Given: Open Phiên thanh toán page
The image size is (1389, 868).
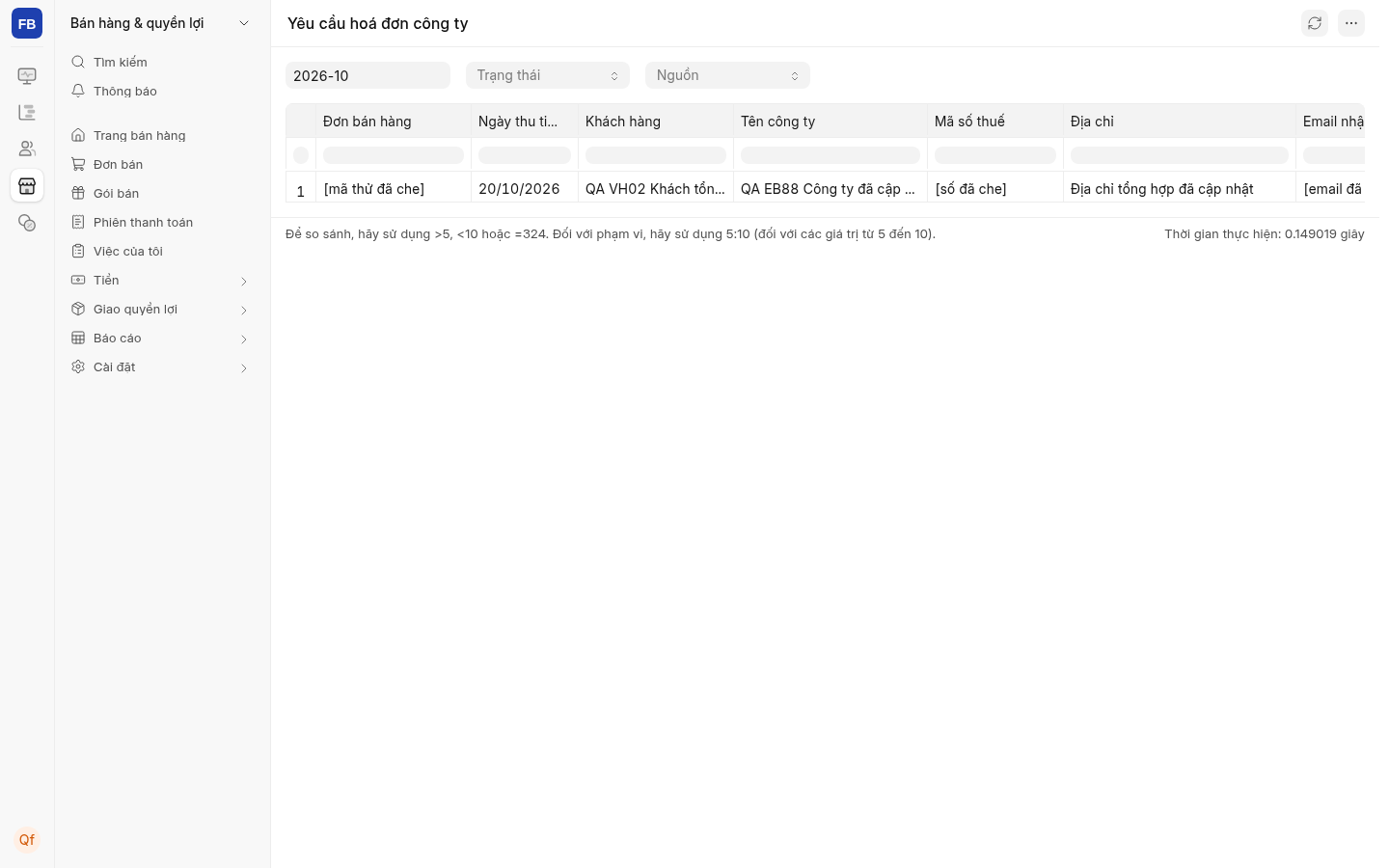Looking at the screenshot, I should click(x=162, y=222).
